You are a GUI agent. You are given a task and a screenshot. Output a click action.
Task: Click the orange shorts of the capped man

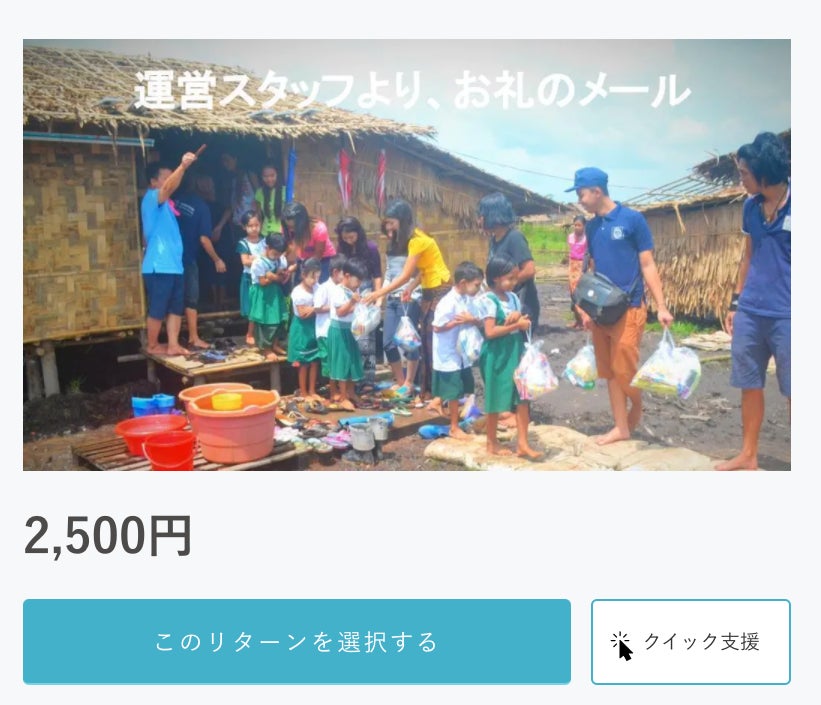pos(619,343)
